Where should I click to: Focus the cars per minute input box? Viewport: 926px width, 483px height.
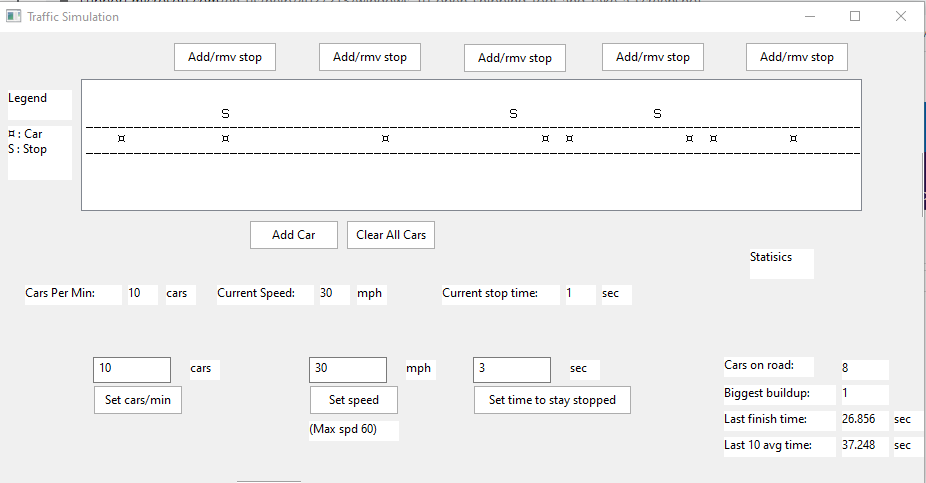point(132,369)
